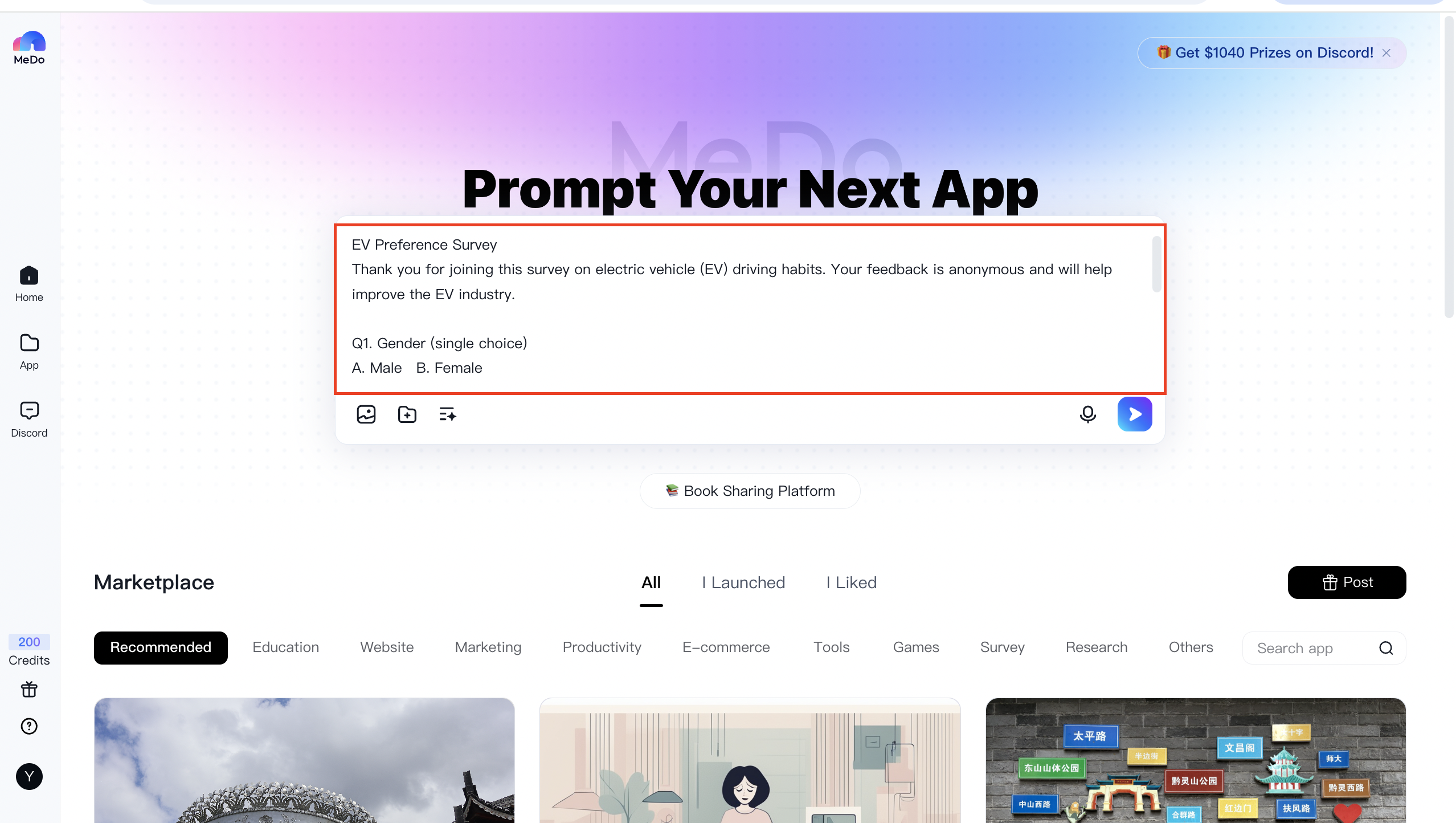Click the add file folder icon
Image resolution: width=1456 pixels, height=823 pixels.
[407, 414]
